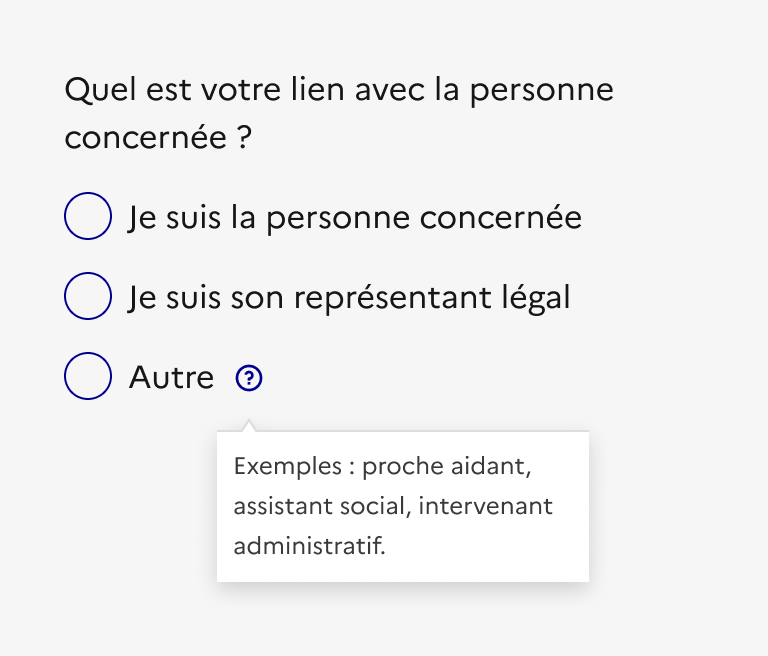The height and width of the screenshot is (656, 768).
Task: Click the word 'intervenant' in the tooltip
Action: [485, 506]
